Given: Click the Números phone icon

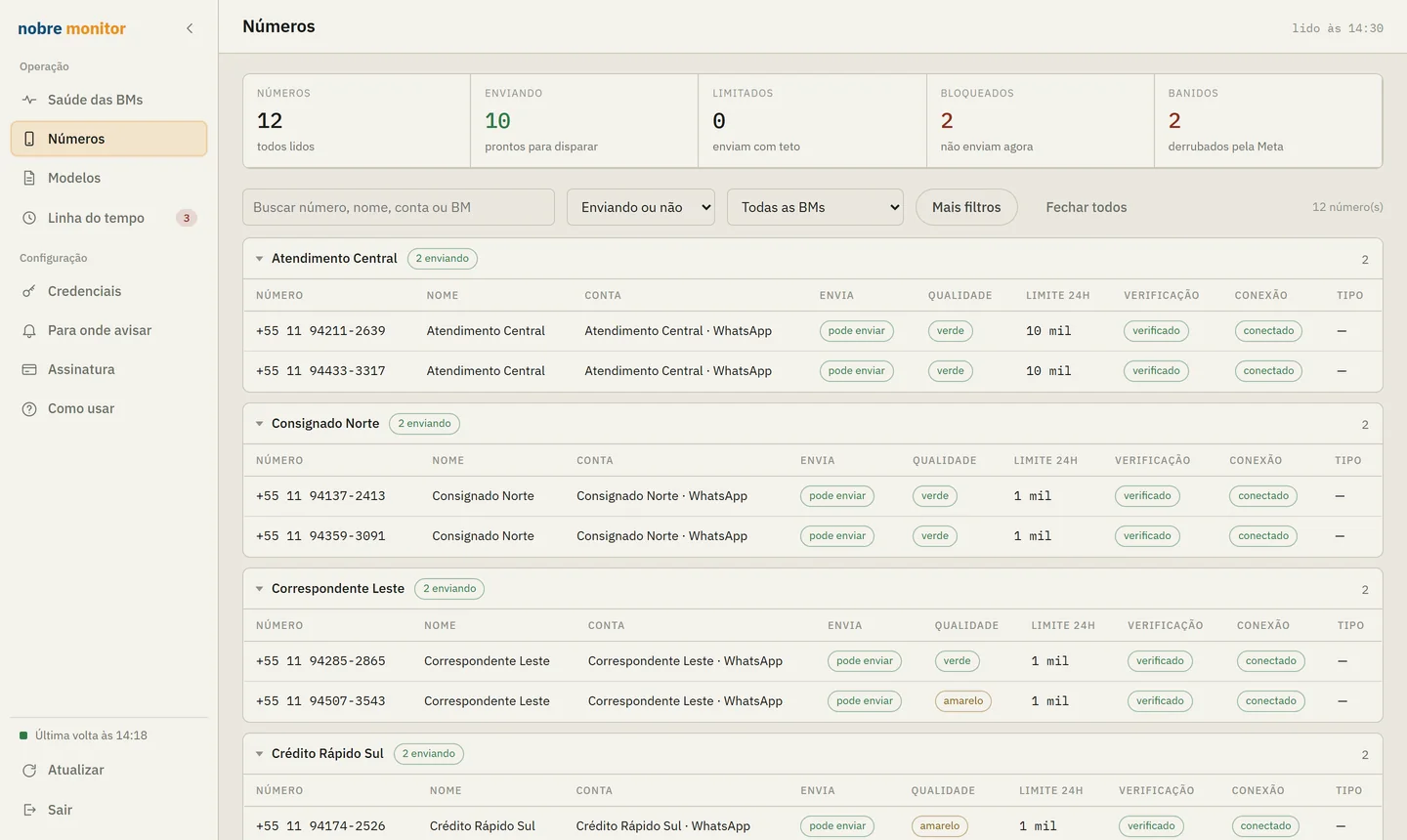Looking at the screenshot, I should pyautogui.click(x=29, y=139).
